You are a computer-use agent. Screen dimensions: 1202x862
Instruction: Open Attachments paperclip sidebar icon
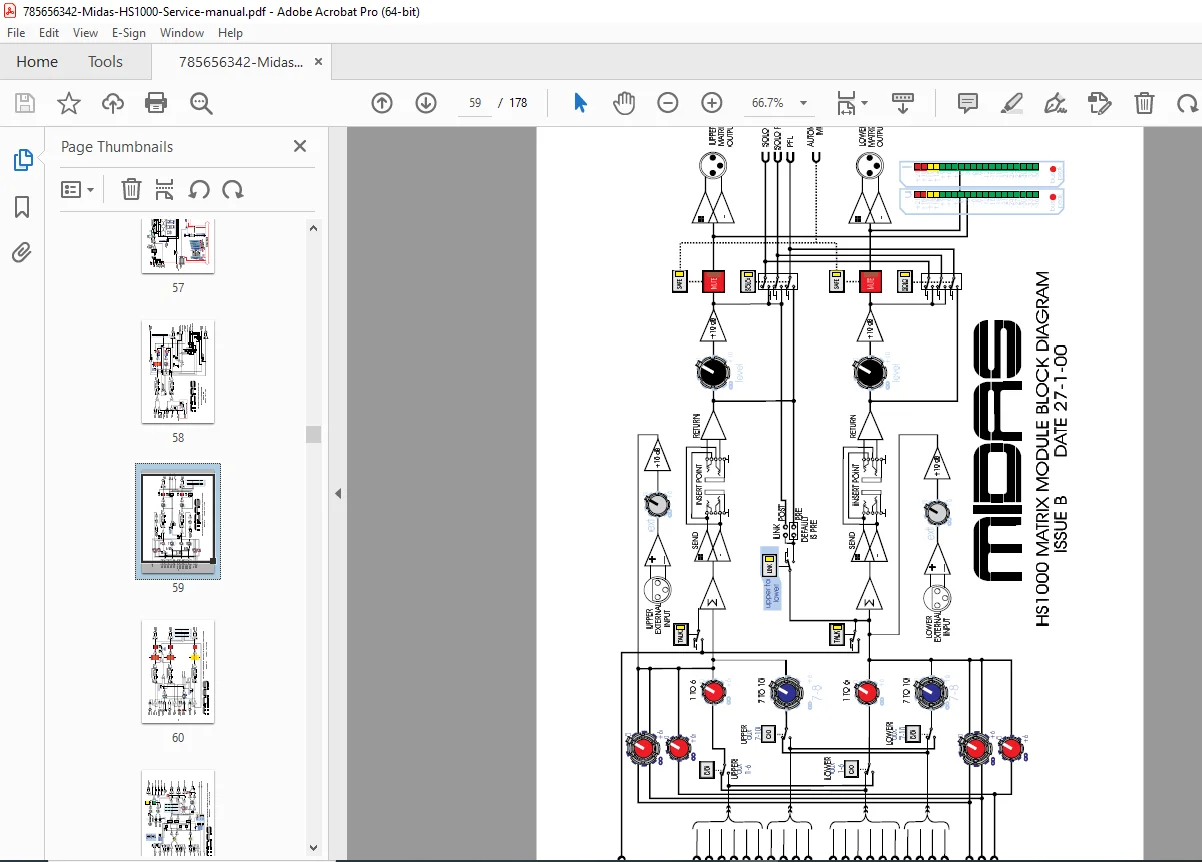22,253
